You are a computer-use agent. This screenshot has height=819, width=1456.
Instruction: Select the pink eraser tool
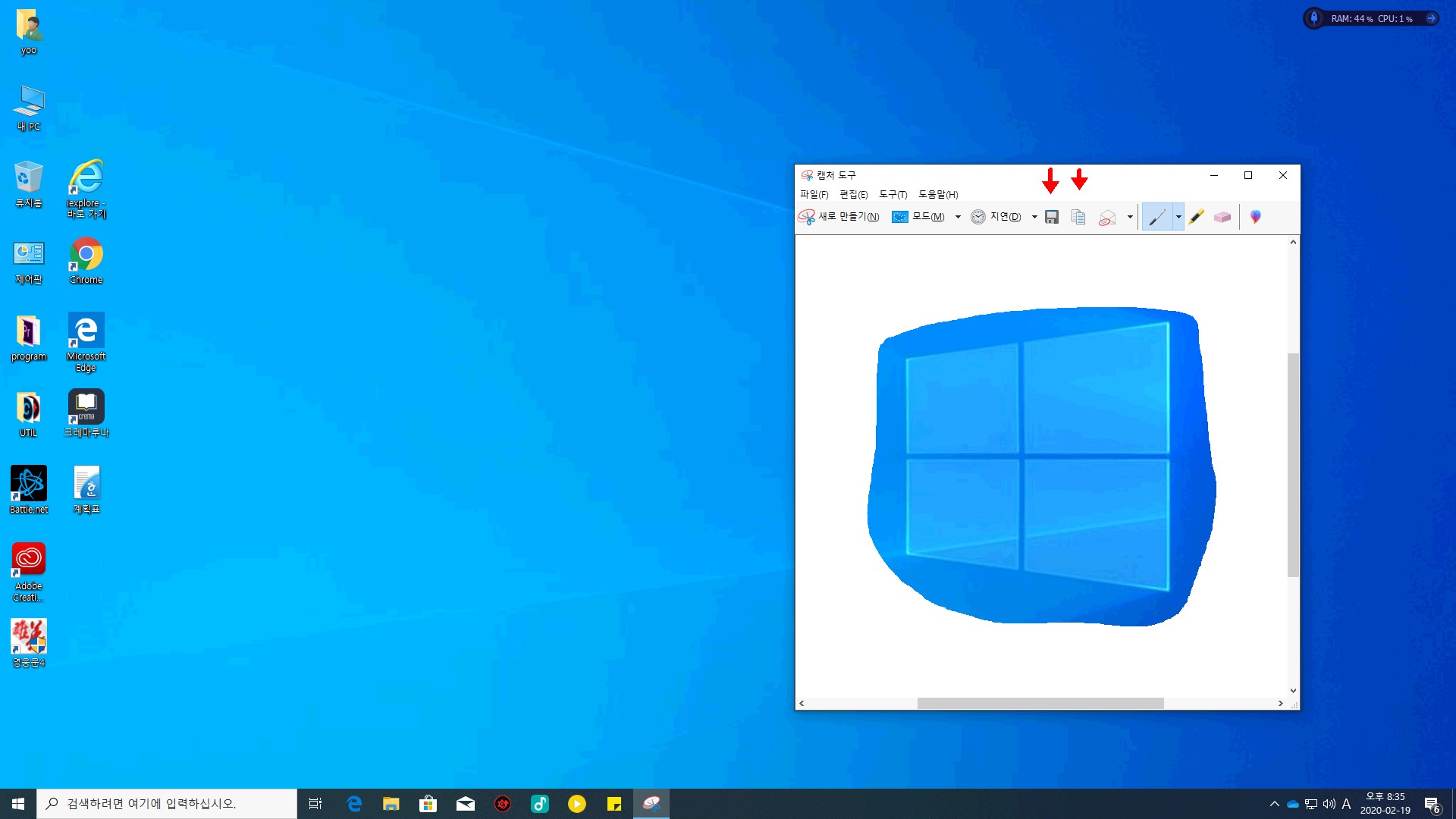1222,217
